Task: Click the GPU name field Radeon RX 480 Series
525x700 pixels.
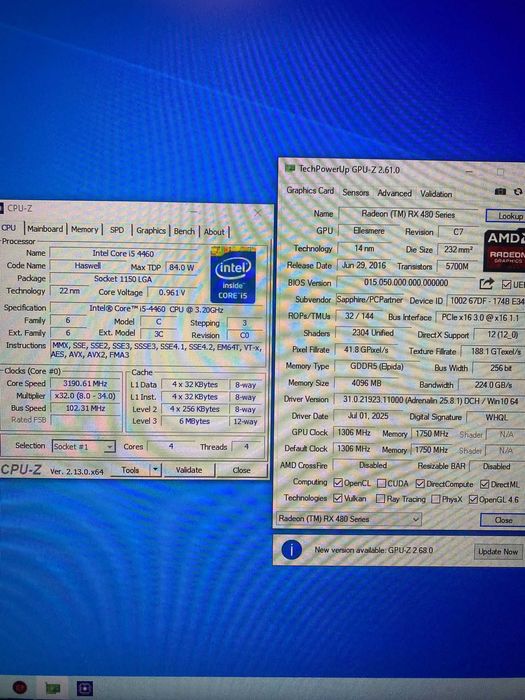Action: pyautogui.click(x=408, y=214)
